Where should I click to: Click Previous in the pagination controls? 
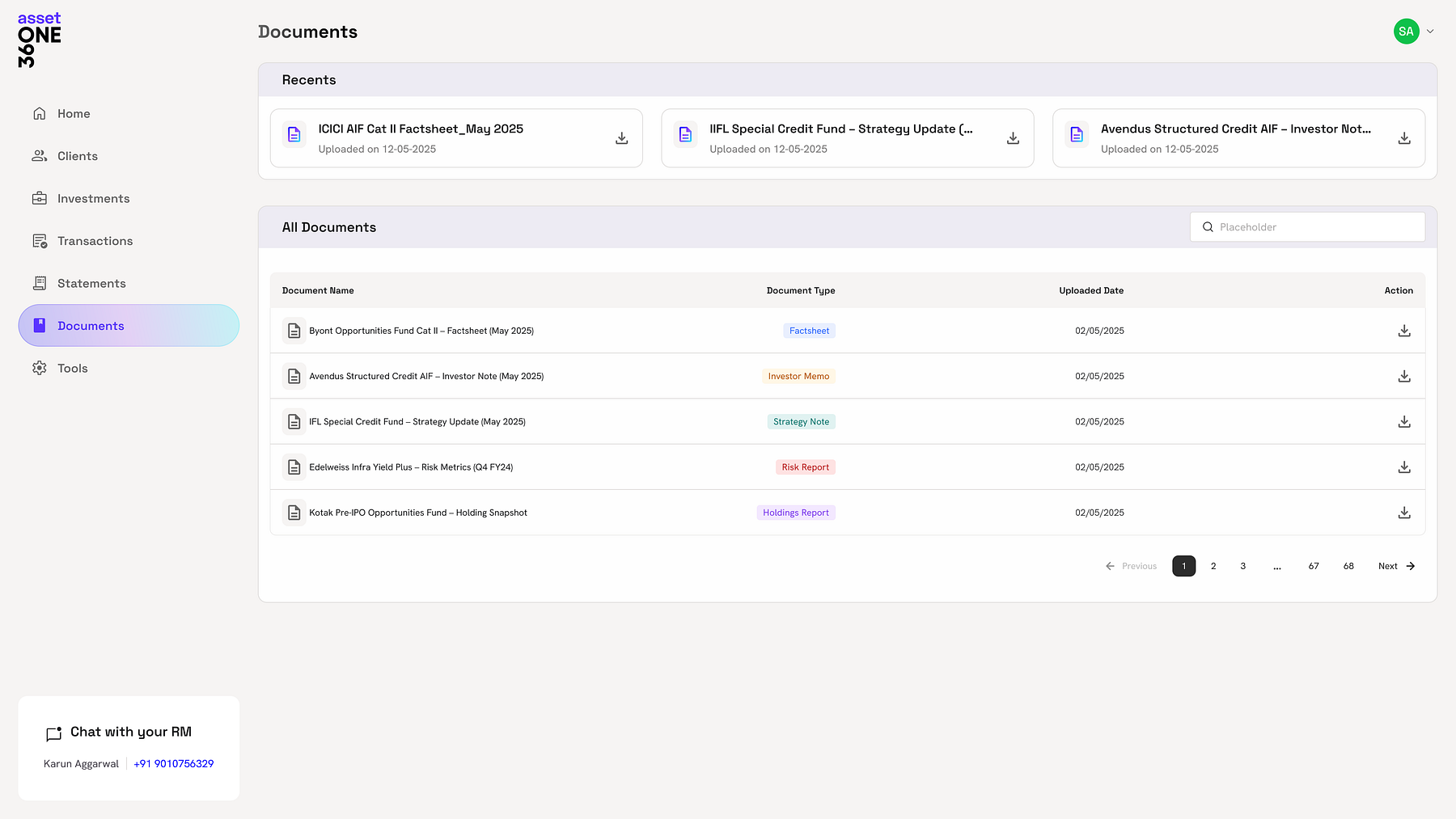1131,566
